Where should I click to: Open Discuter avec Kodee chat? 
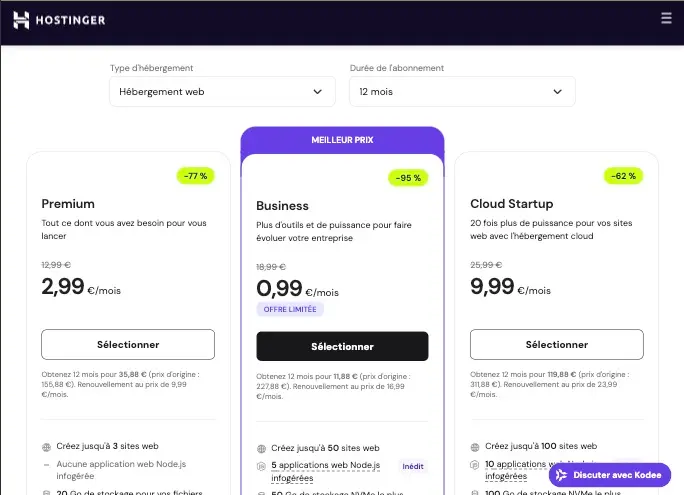click(x=609, y=475)
